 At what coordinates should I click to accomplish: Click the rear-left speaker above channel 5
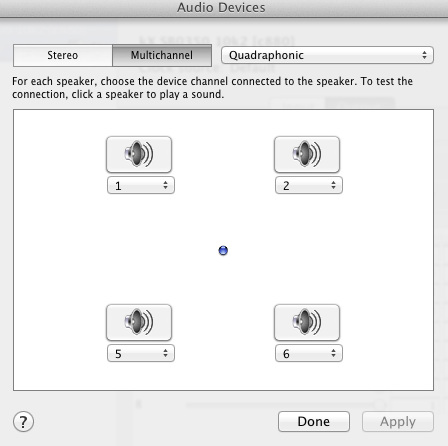(139, 322)
